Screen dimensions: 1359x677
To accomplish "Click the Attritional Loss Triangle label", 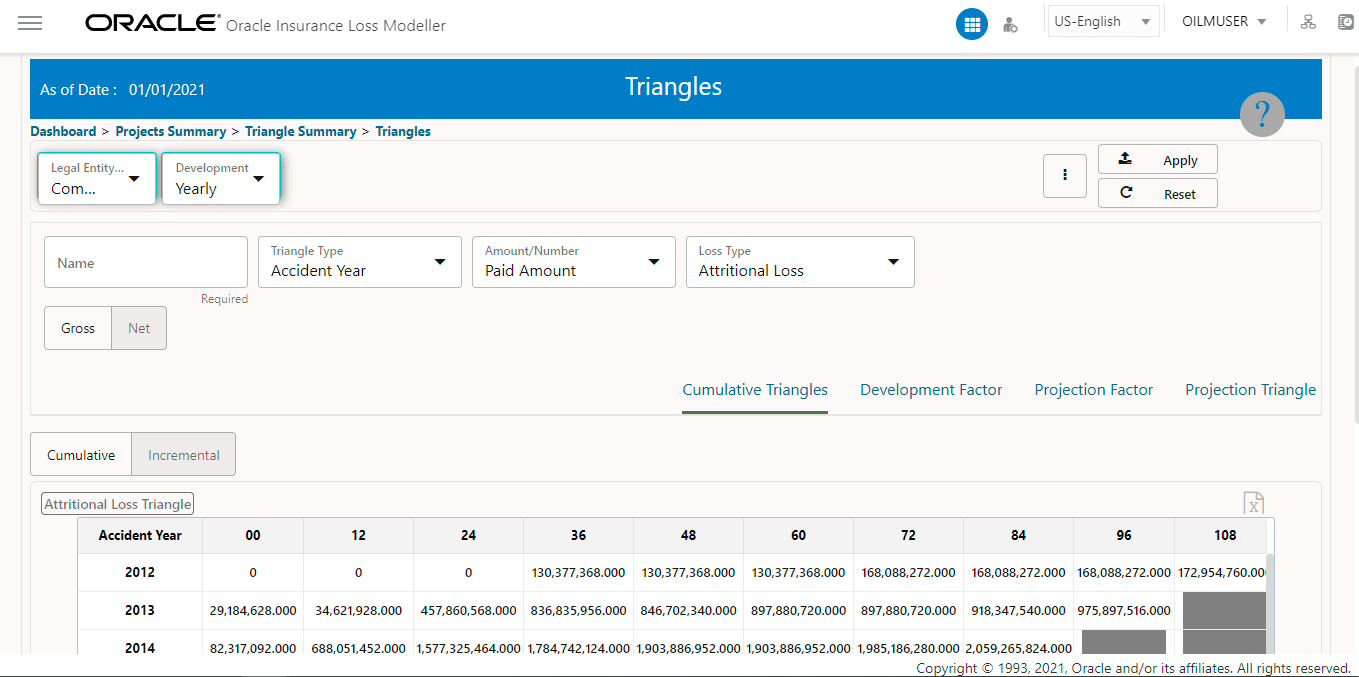I will (117, 504).
